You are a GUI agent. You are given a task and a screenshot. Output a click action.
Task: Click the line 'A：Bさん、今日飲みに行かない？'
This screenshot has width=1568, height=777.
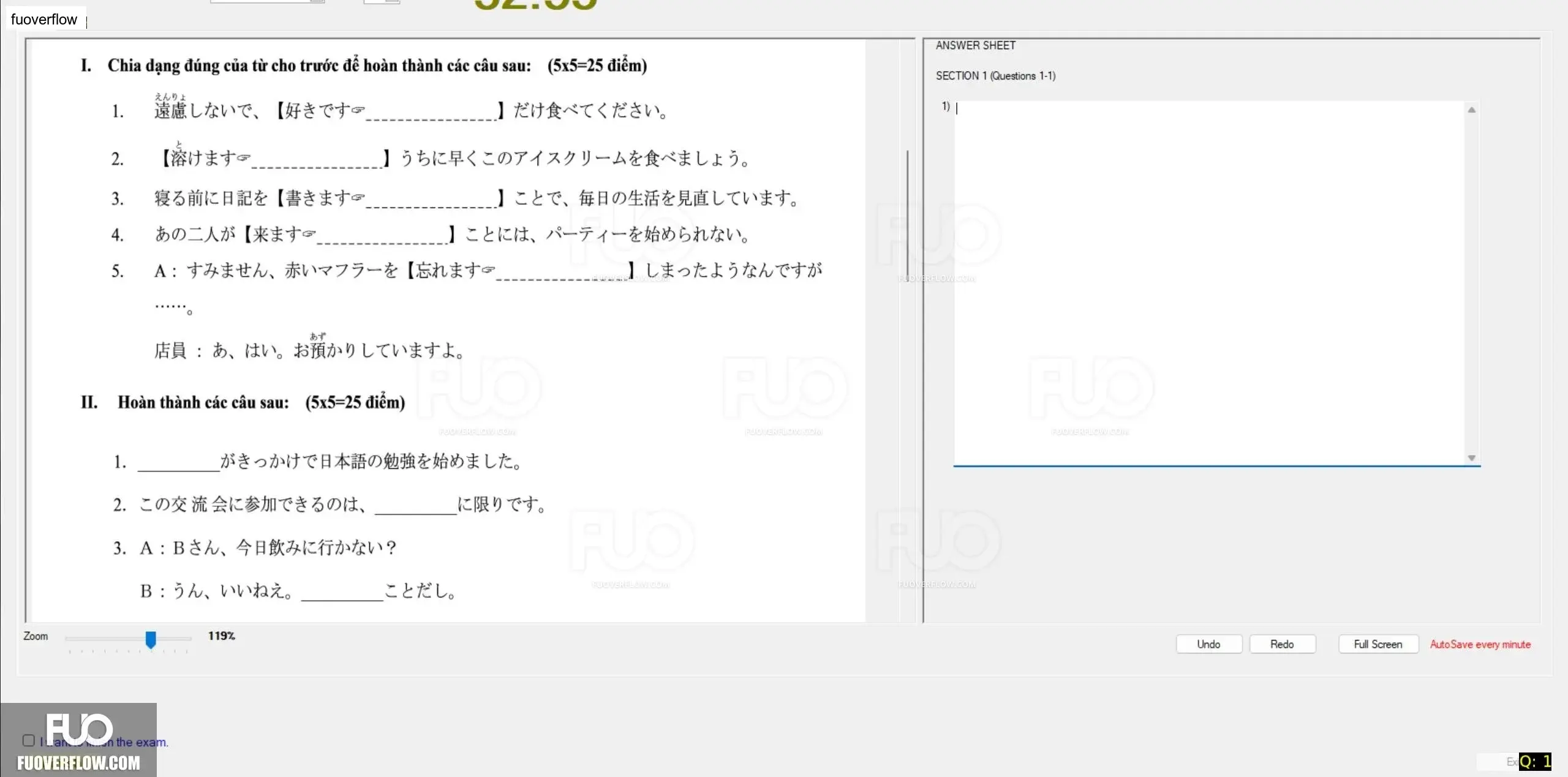(x=268, y=547)
